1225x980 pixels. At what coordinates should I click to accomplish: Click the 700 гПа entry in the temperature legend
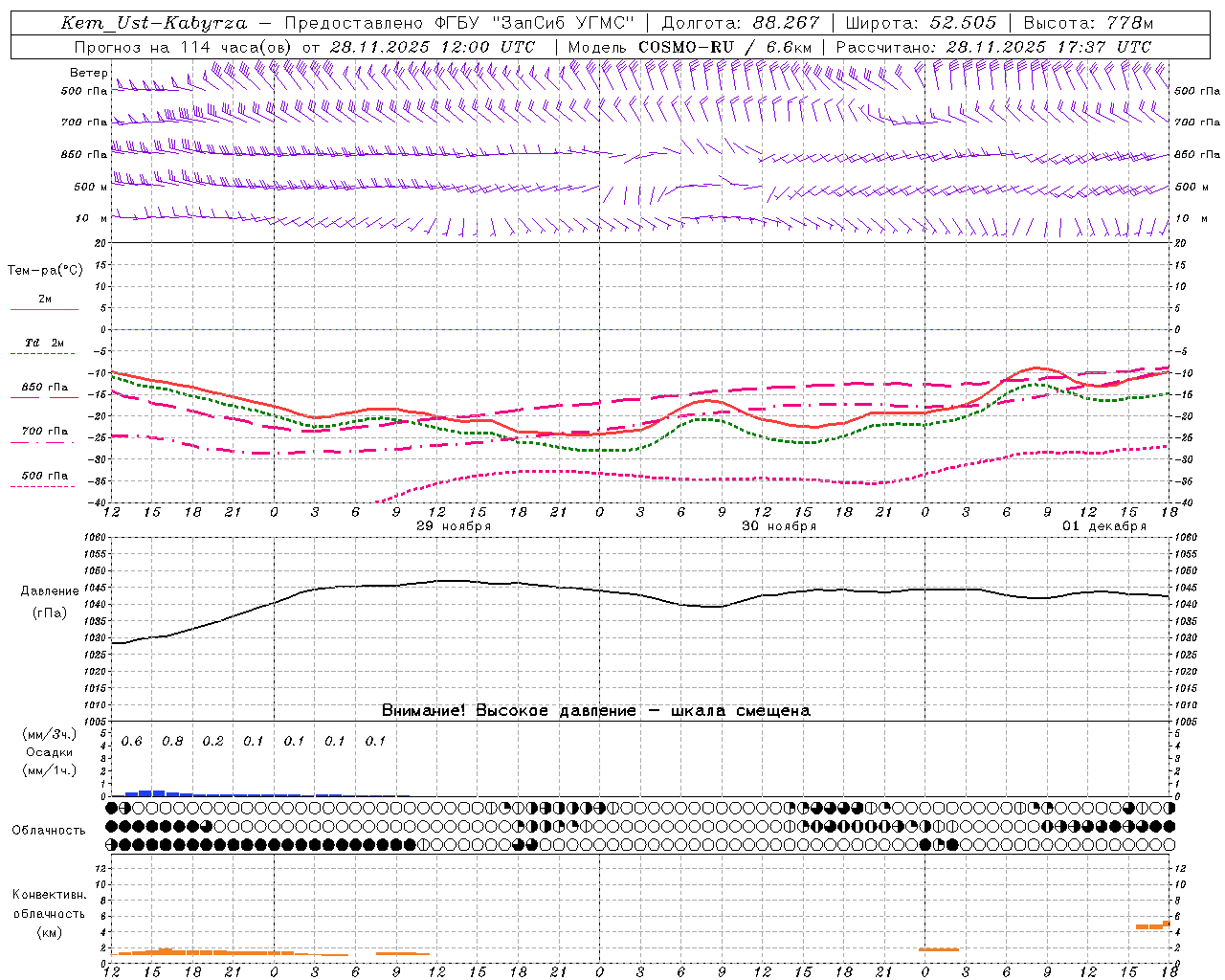(x=44, y=432)
